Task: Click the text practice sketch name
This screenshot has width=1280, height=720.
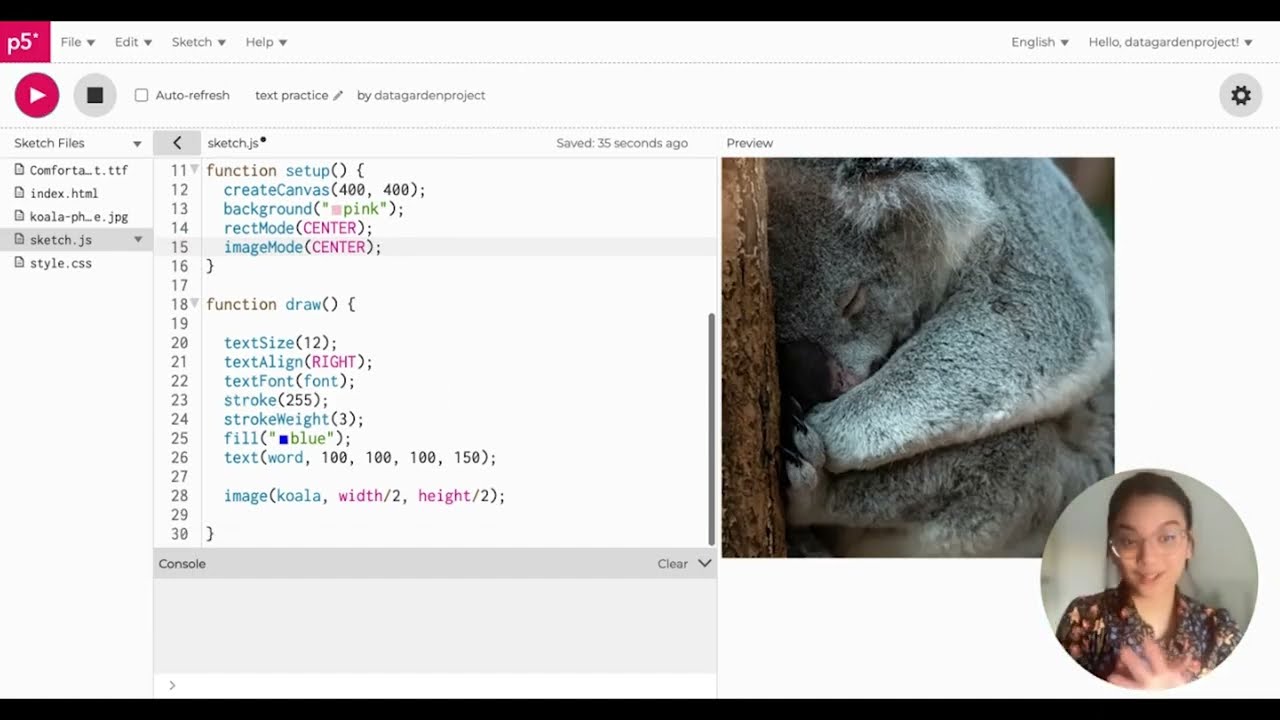Action: coord(291,95)
